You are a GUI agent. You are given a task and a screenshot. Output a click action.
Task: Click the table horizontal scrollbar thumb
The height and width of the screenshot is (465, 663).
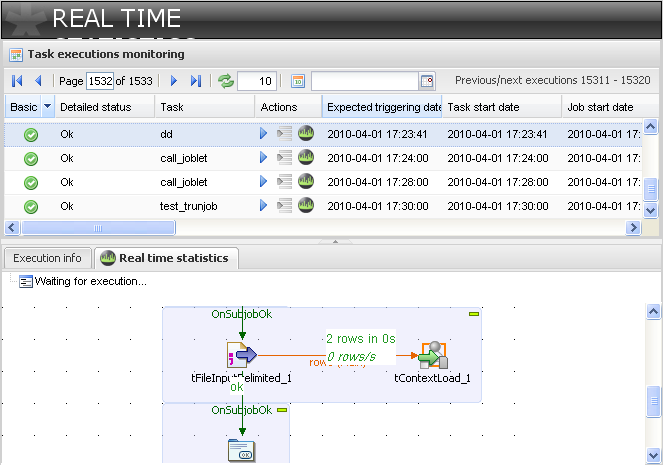pyautogui.click(x=98, y=228)
